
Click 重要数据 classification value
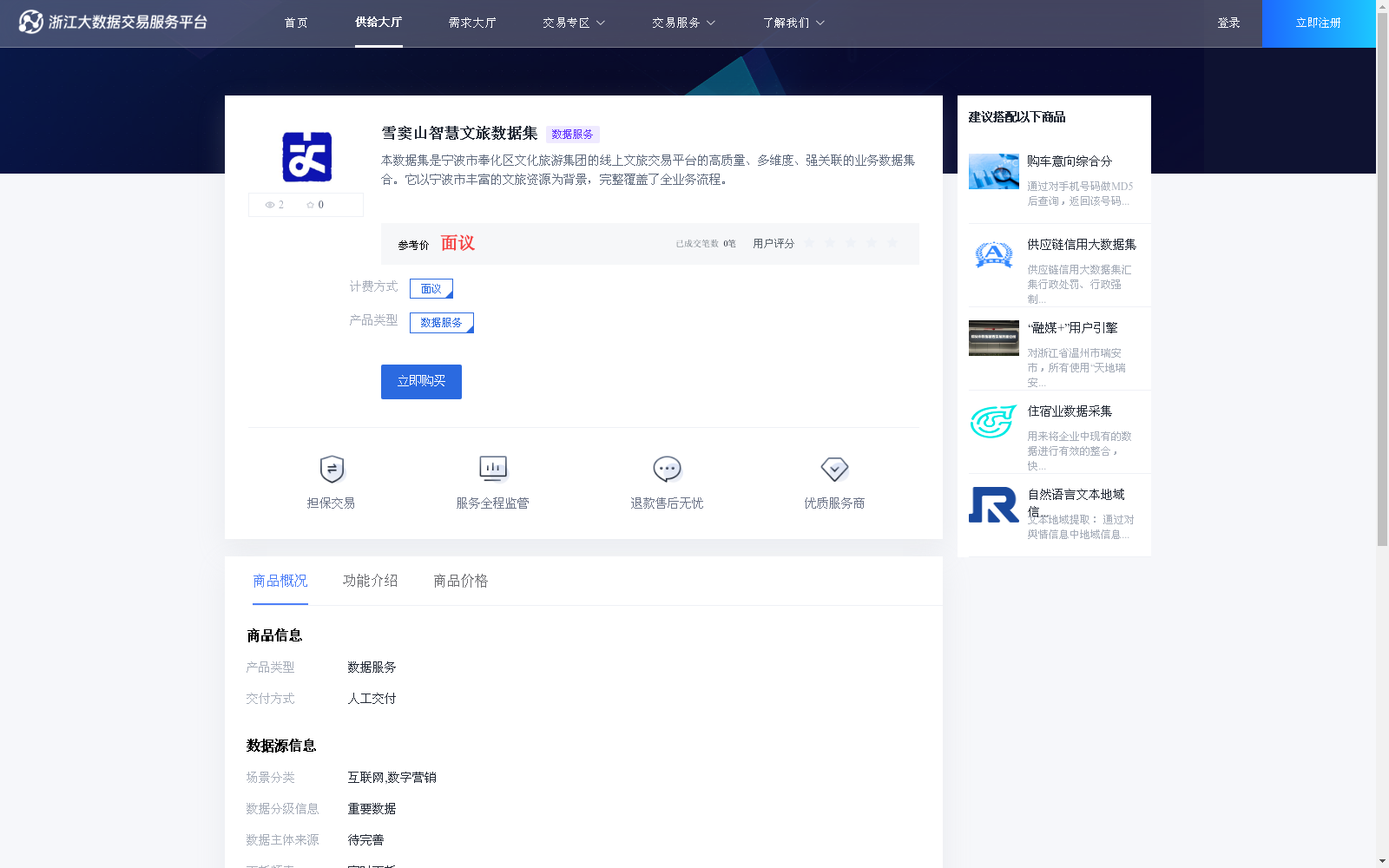[372, 809]
